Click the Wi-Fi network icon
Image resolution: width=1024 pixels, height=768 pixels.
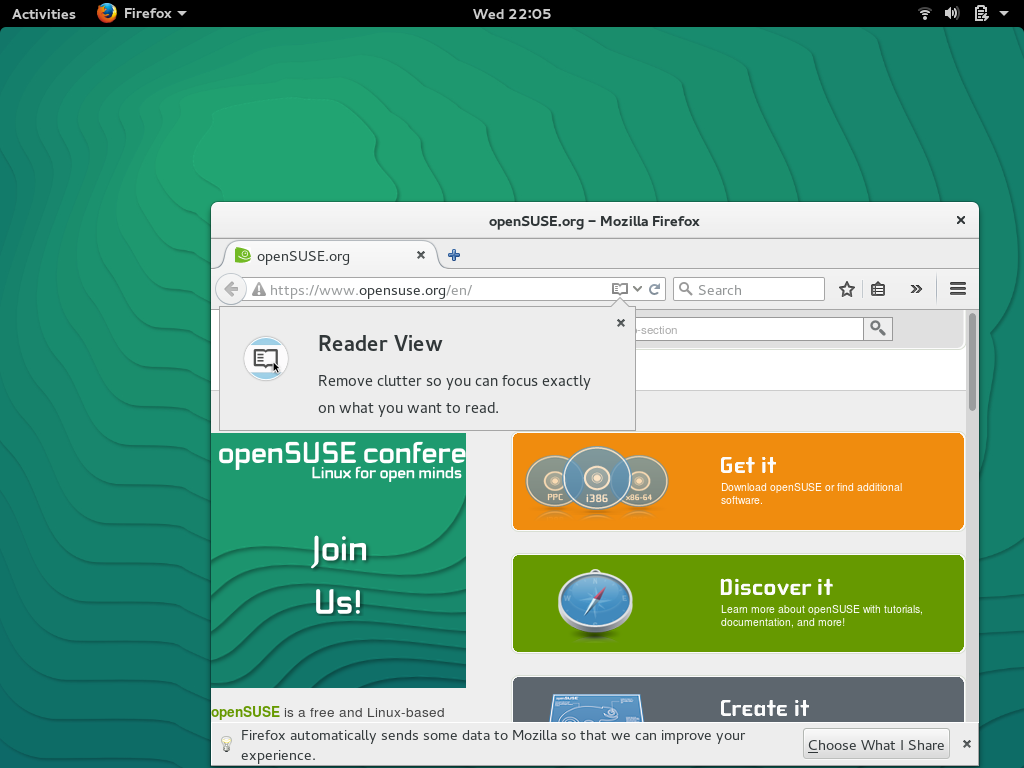[x=924, y=13]
